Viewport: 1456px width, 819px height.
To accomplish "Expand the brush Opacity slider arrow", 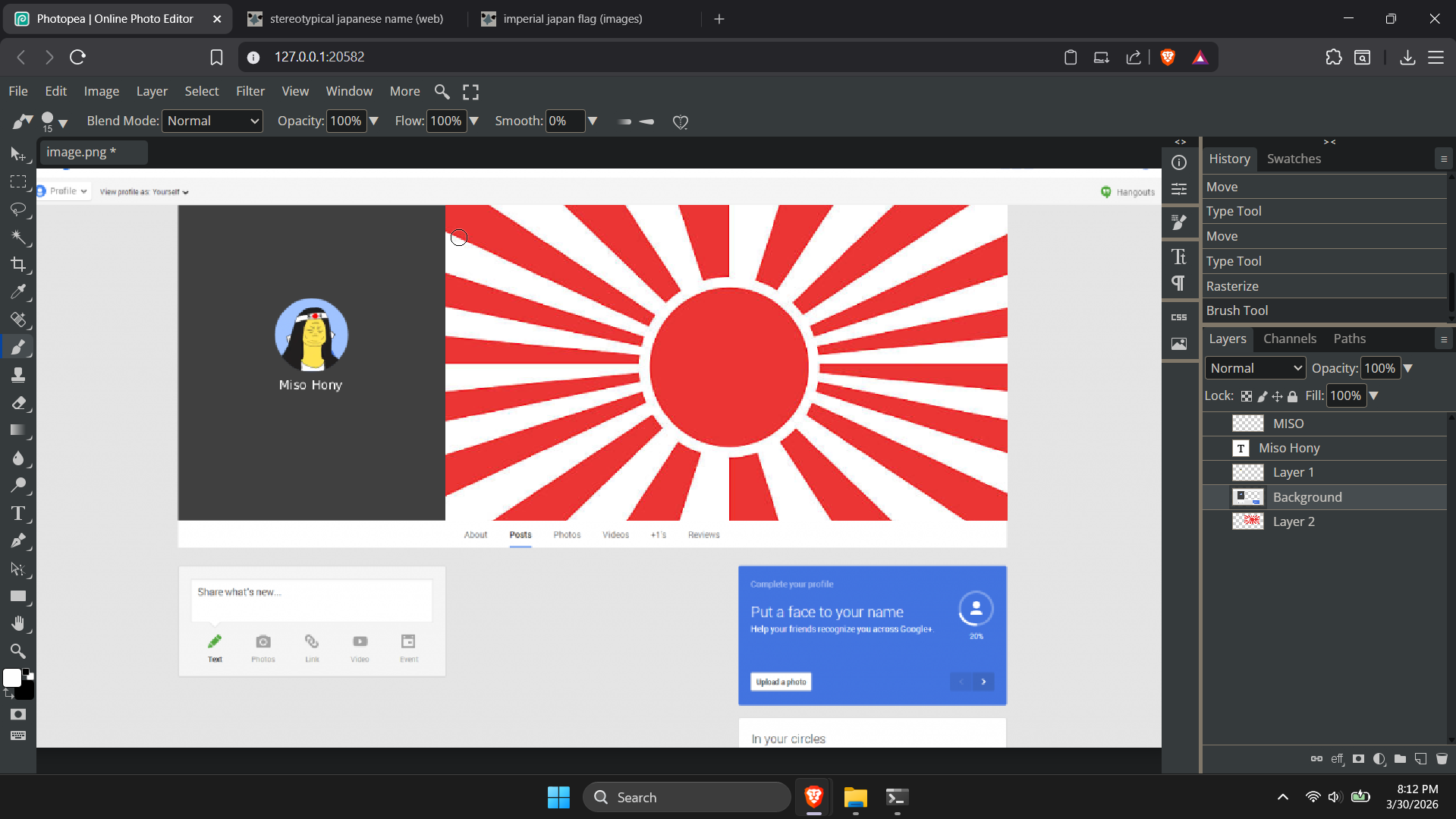I will point(373,121).
